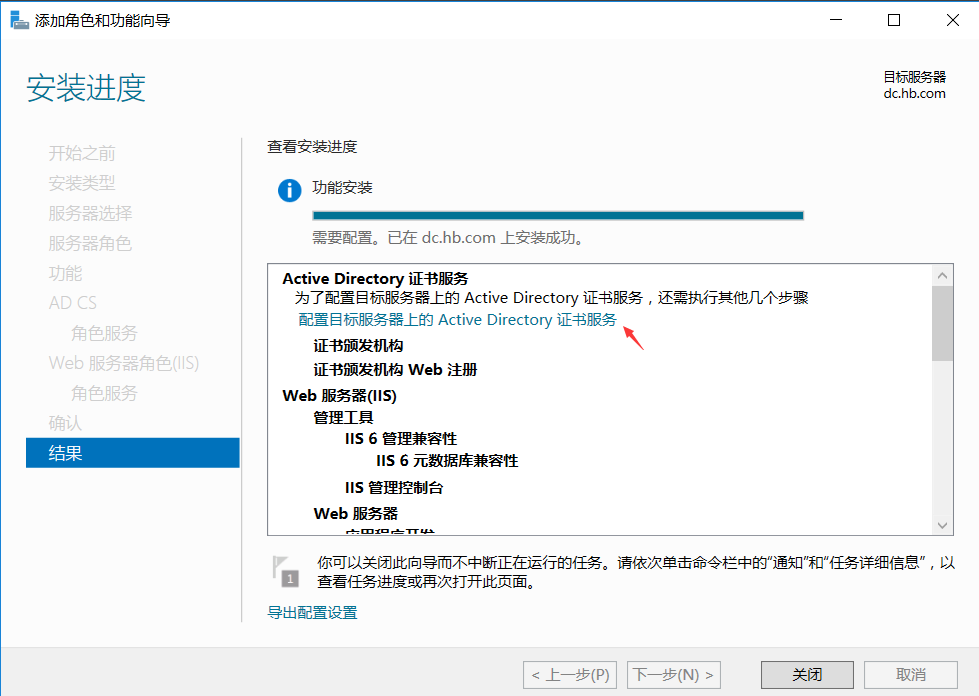Select the 服务器选择 step
The width and height of the screenshot is (979, 696).
click(x=90, y=213)
